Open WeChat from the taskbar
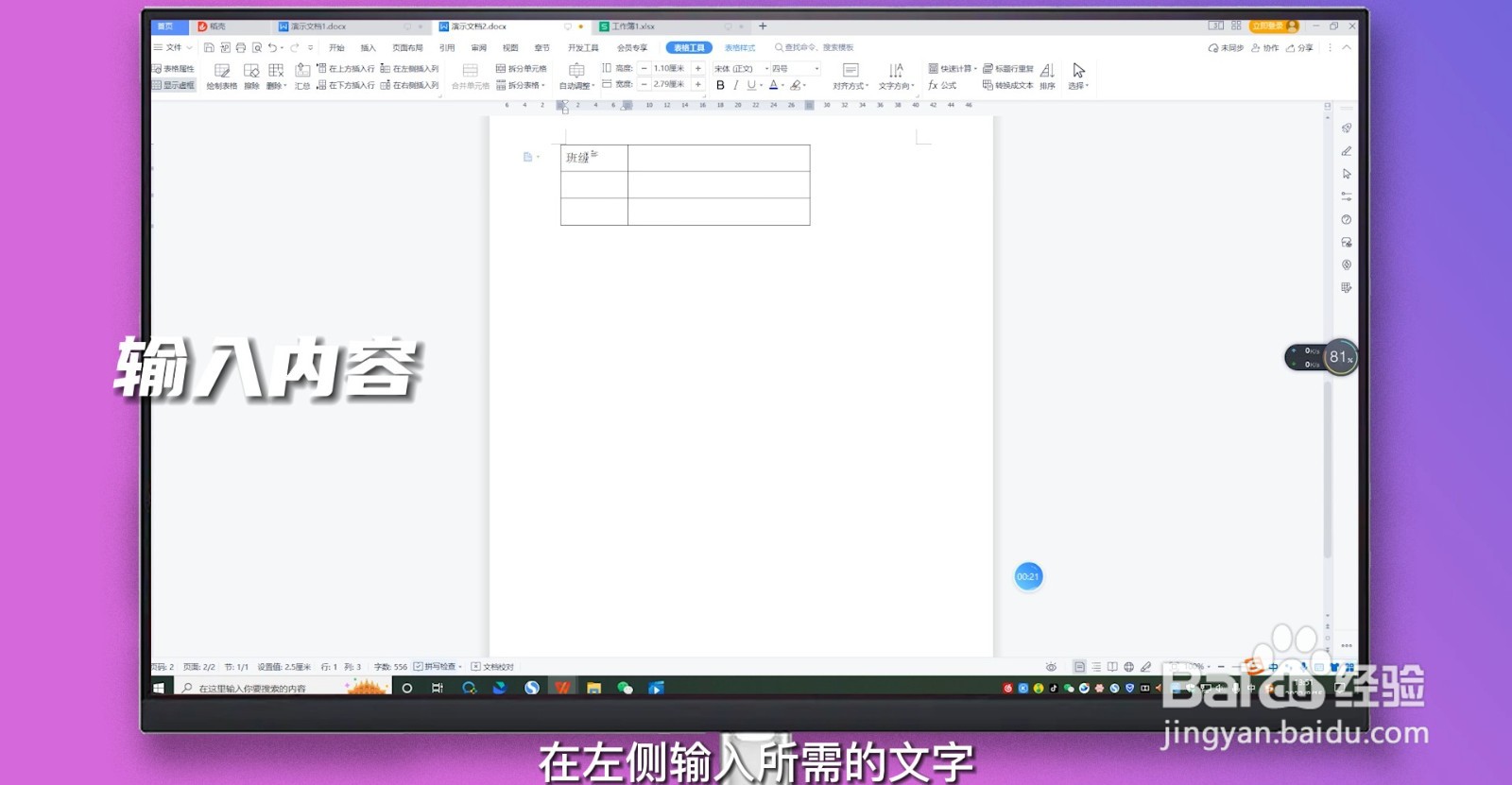 coord(625,688)
